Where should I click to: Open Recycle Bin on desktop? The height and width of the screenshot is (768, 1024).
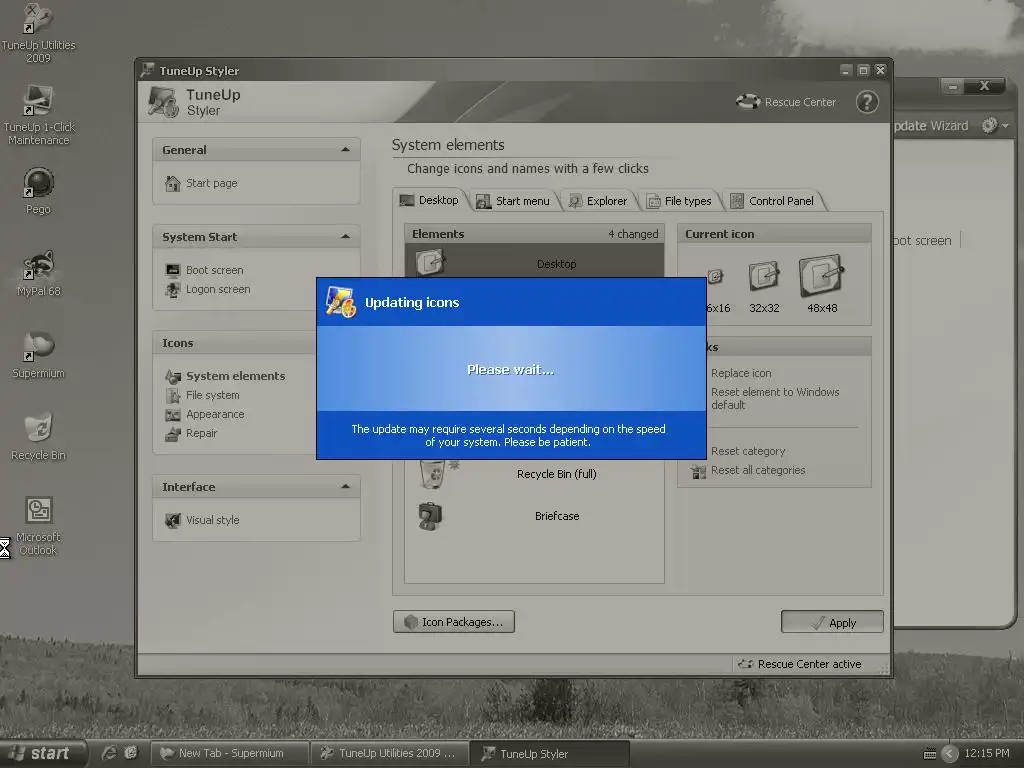coord(38,437)
